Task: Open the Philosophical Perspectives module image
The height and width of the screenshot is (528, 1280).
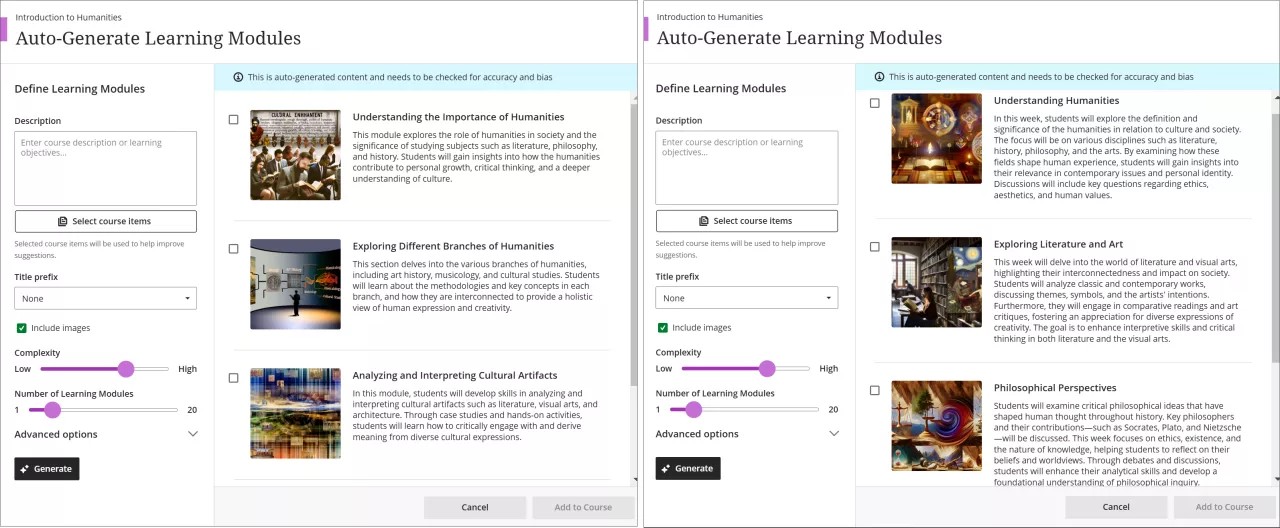Action: pyautogui.click(x=936, y=425)
